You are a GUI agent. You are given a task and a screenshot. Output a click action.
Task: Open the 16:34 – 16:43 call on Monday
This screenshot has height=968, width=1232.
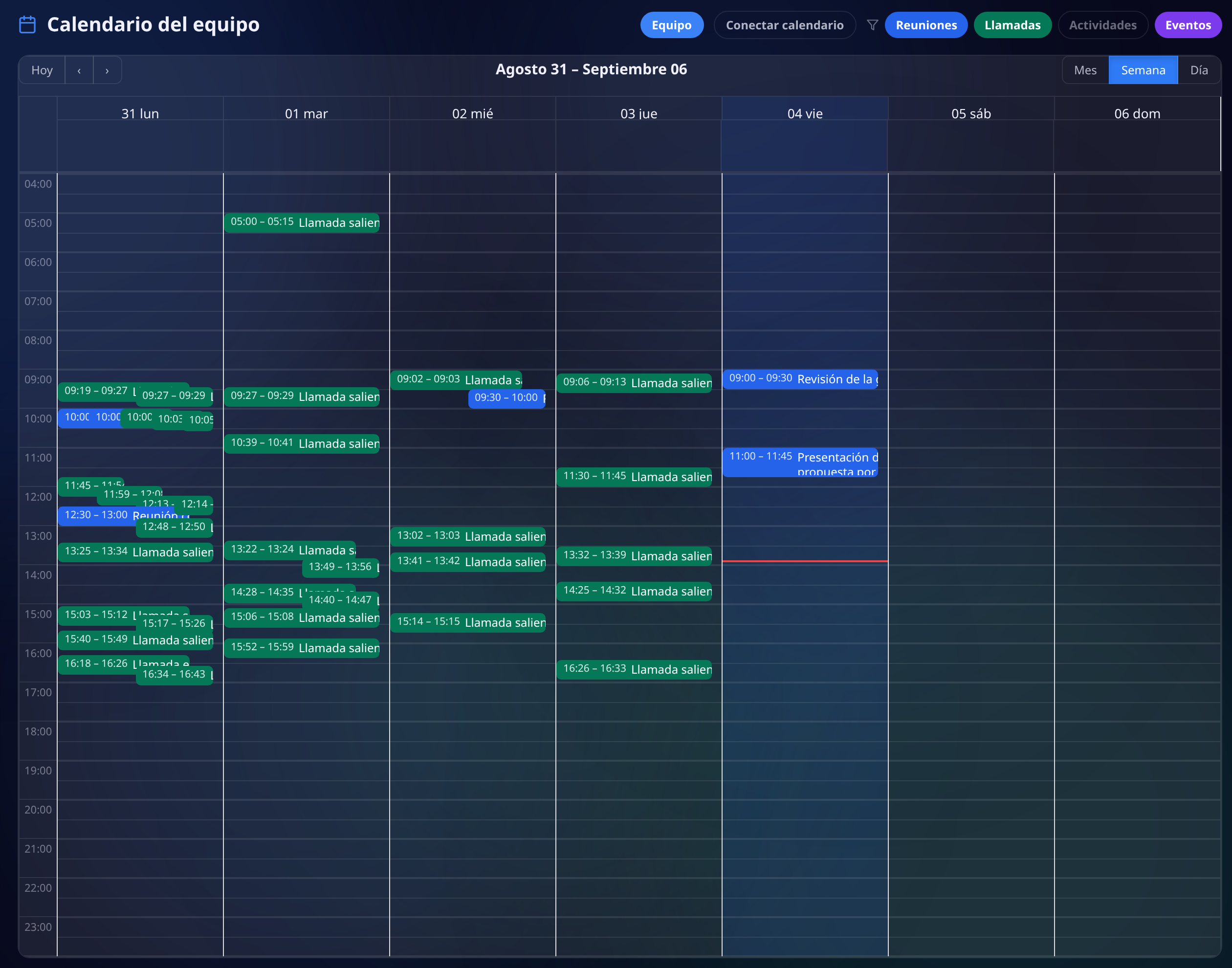pos(175,676)
